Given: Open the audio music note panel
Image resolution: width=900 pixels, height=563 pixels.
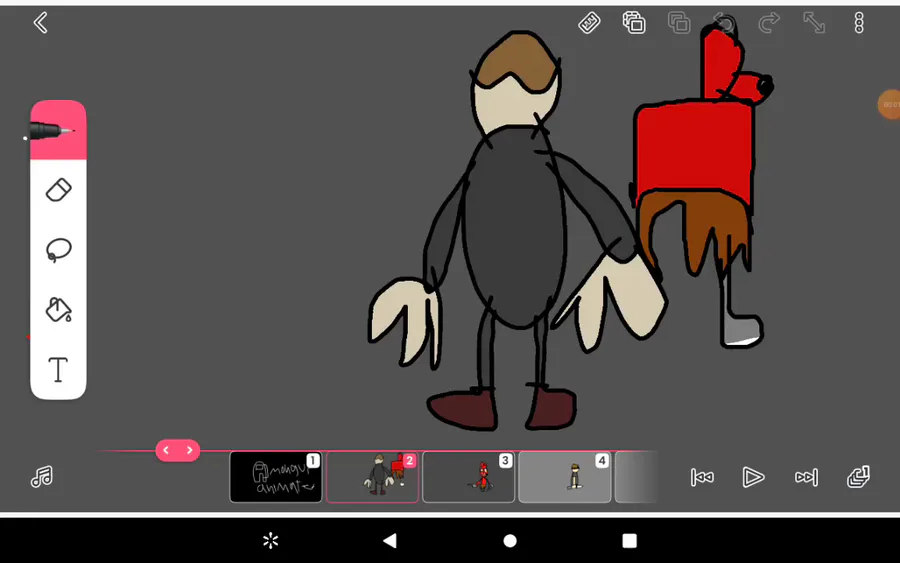Looking at the screenshot, I should point(42,476).
